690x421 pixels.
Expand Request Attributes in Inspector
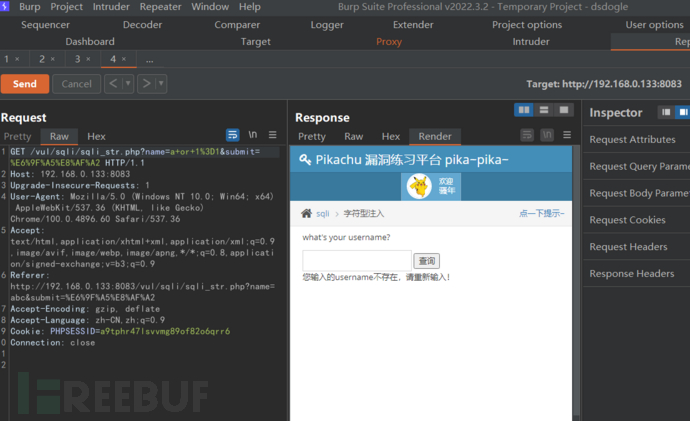632,139
